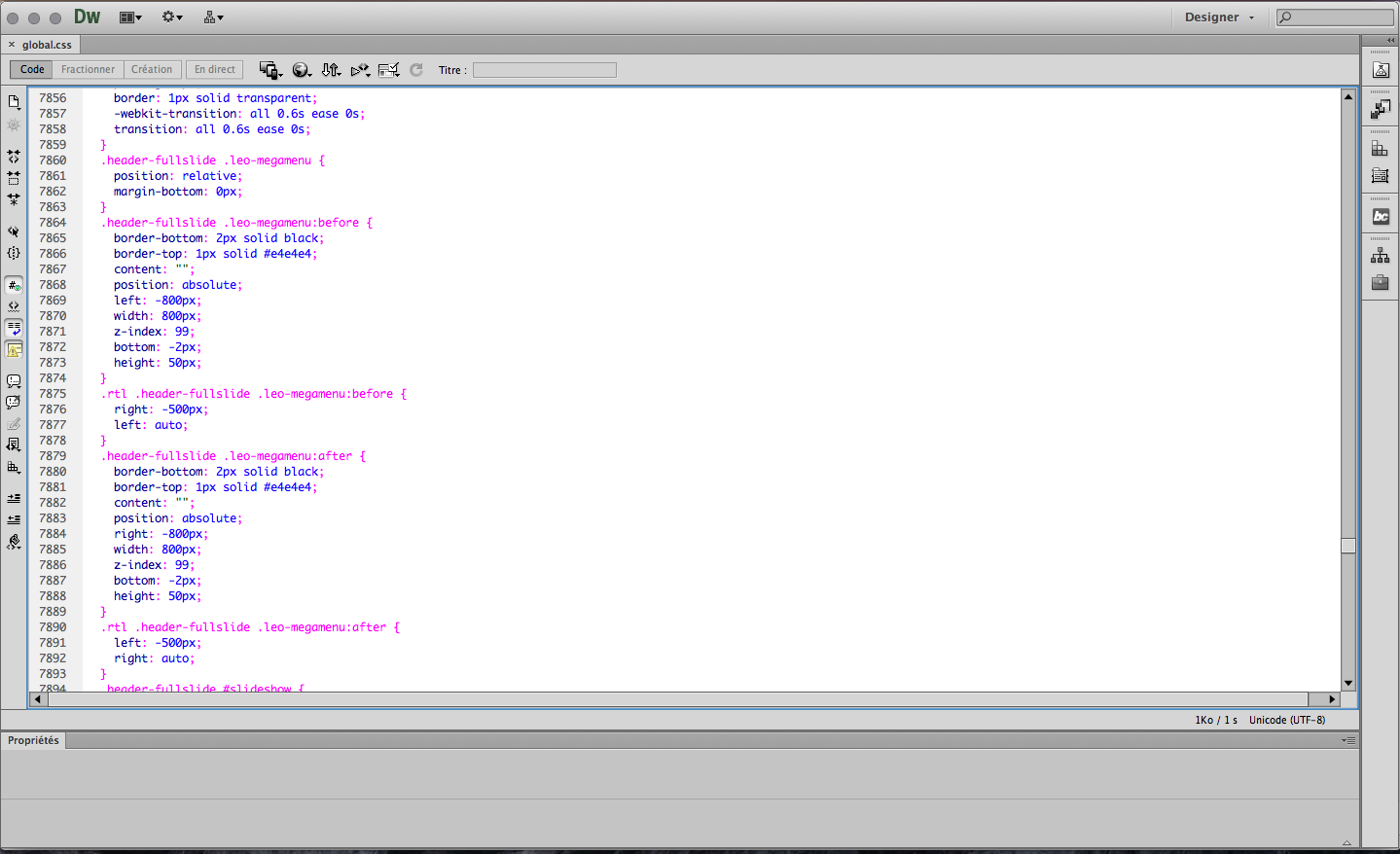Open the Insert panel icon

click(1381, 109)
